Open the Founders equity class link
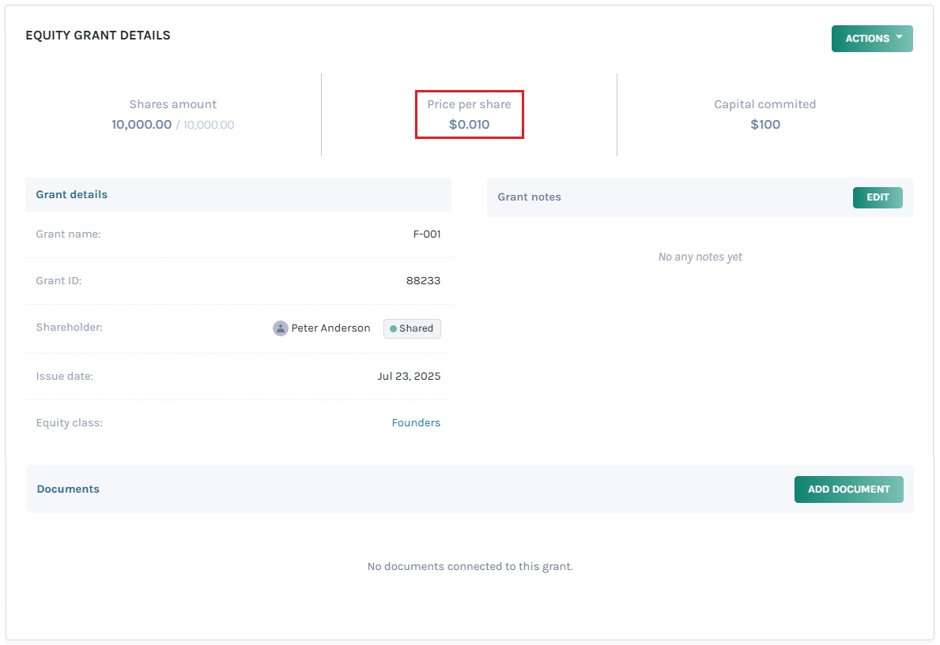 click(416, 423)
